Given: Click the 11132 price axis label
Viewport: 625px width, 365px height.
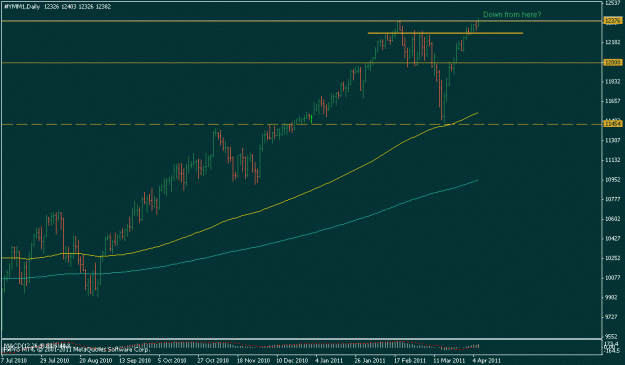Looking at the screenshot, I should 612,160.
